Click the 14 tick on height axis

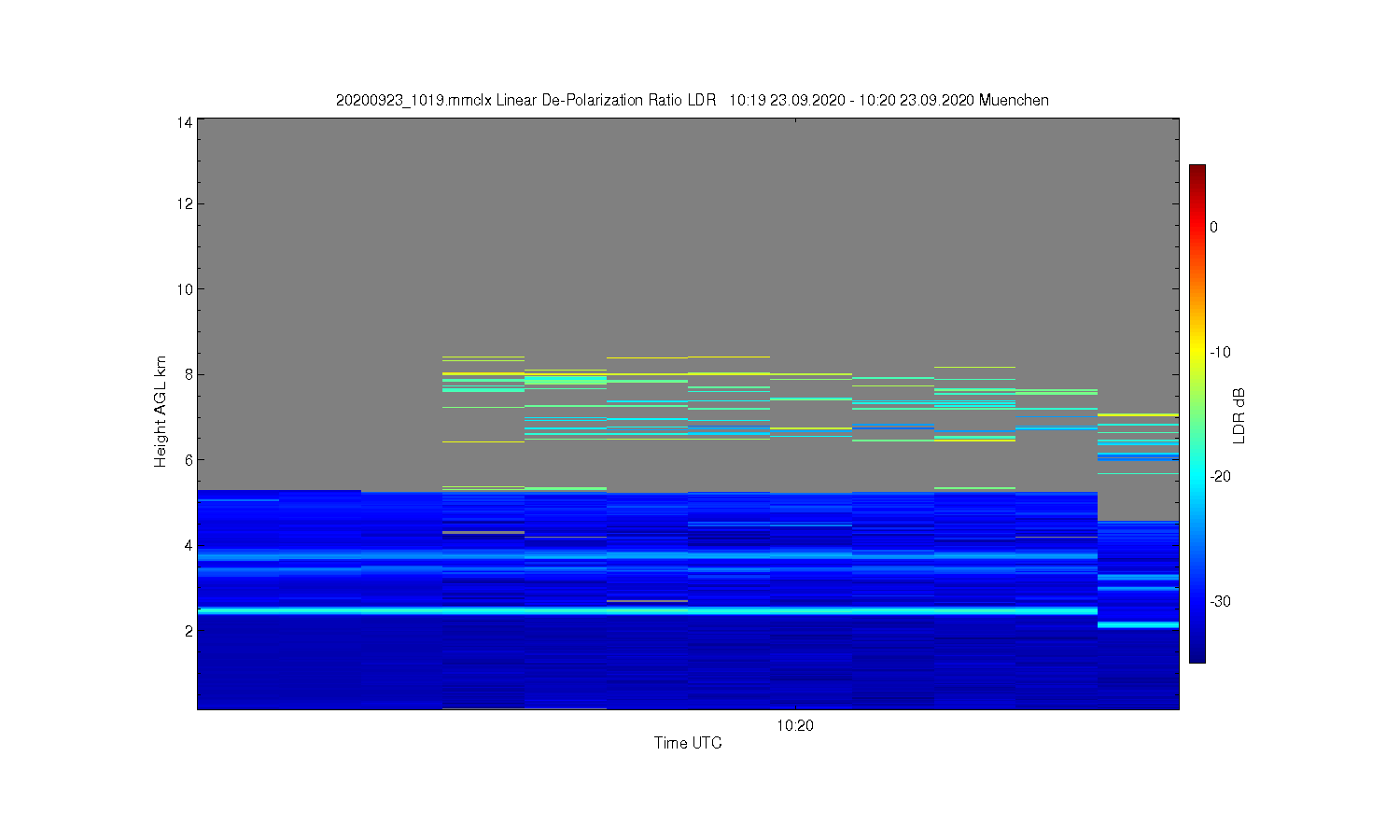pos(185,122)
